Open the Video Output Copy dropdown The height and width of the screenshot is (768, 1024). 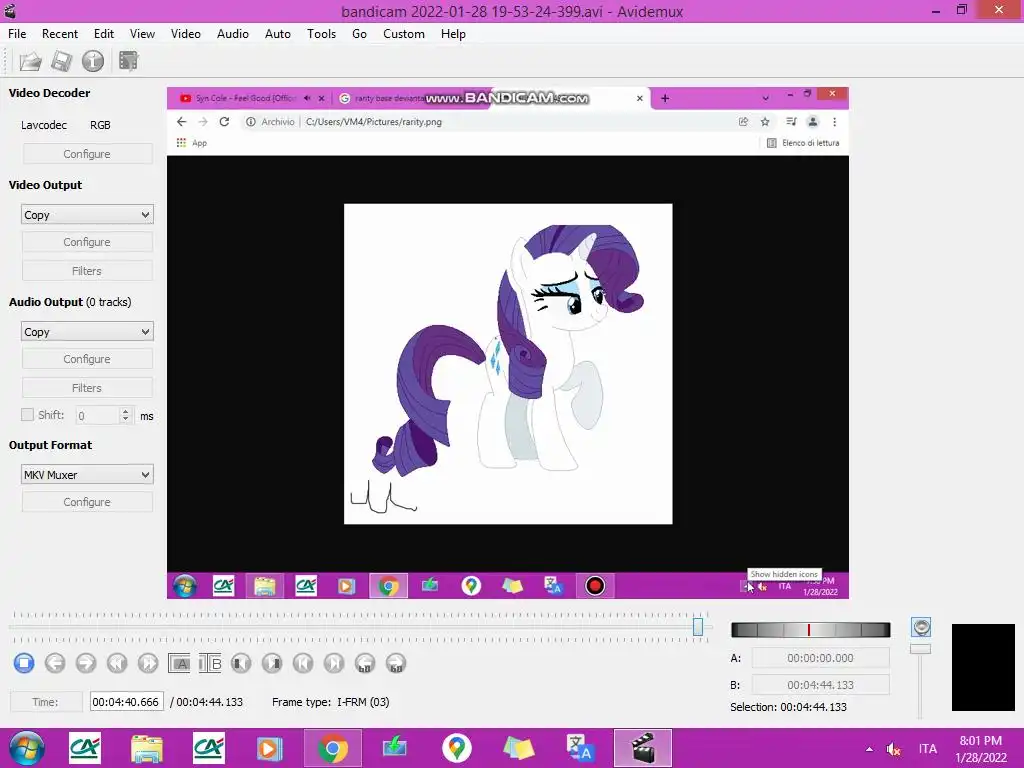pyautogui.click(x=87, y=215)
